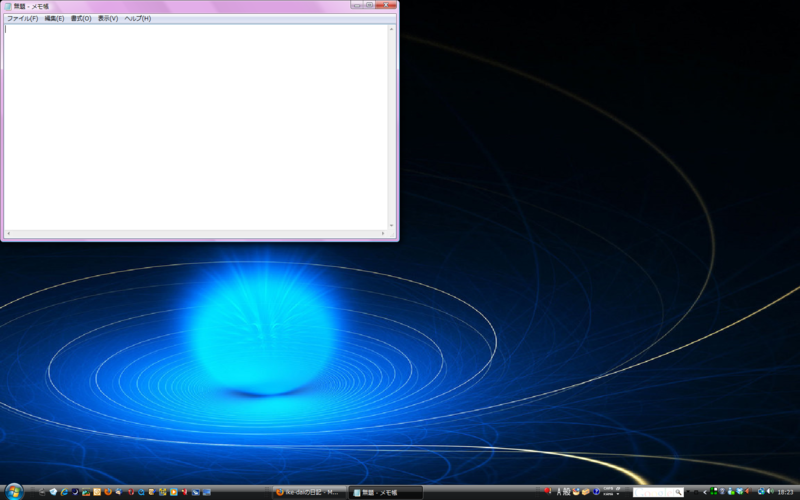Click the green squares tray icon

click(x=713, y=492)
